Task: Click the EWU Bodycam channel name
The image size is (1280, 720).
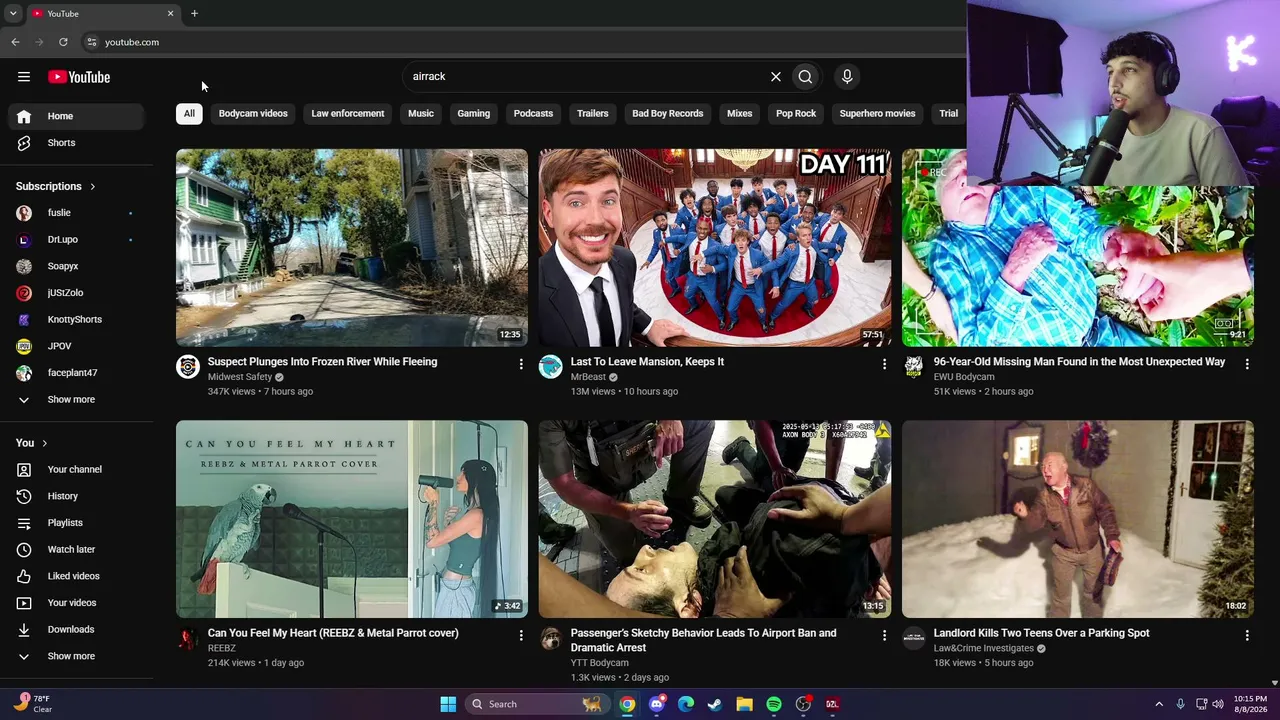Action: [x=964, y=377]
